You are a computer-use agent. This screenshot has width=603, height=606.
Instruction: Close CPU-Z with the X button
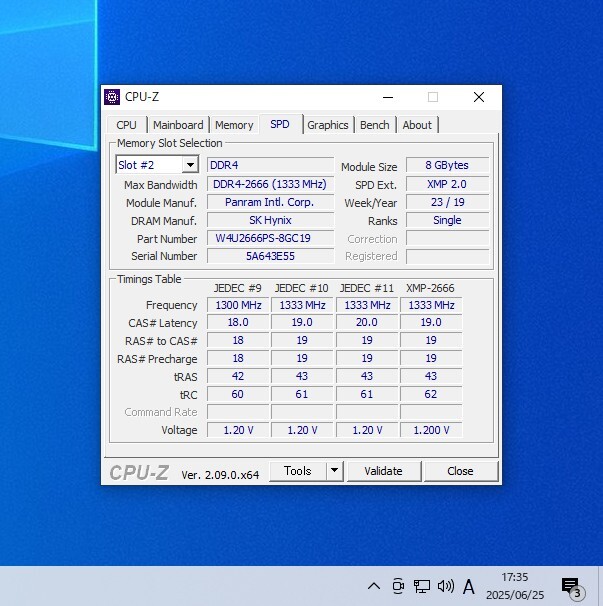click(479, 97)
